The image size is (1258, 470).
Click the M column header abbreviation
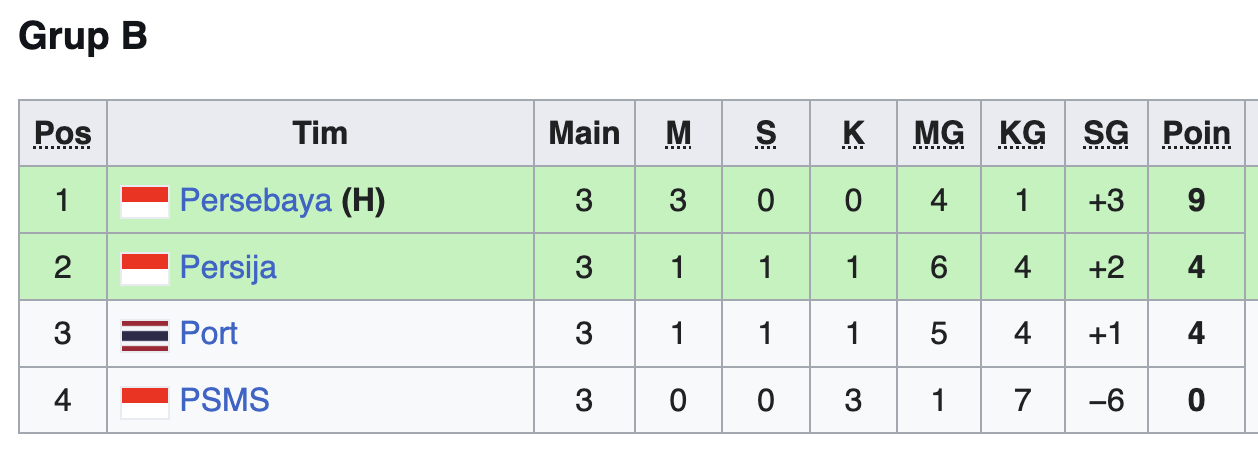tap(678, 133)
